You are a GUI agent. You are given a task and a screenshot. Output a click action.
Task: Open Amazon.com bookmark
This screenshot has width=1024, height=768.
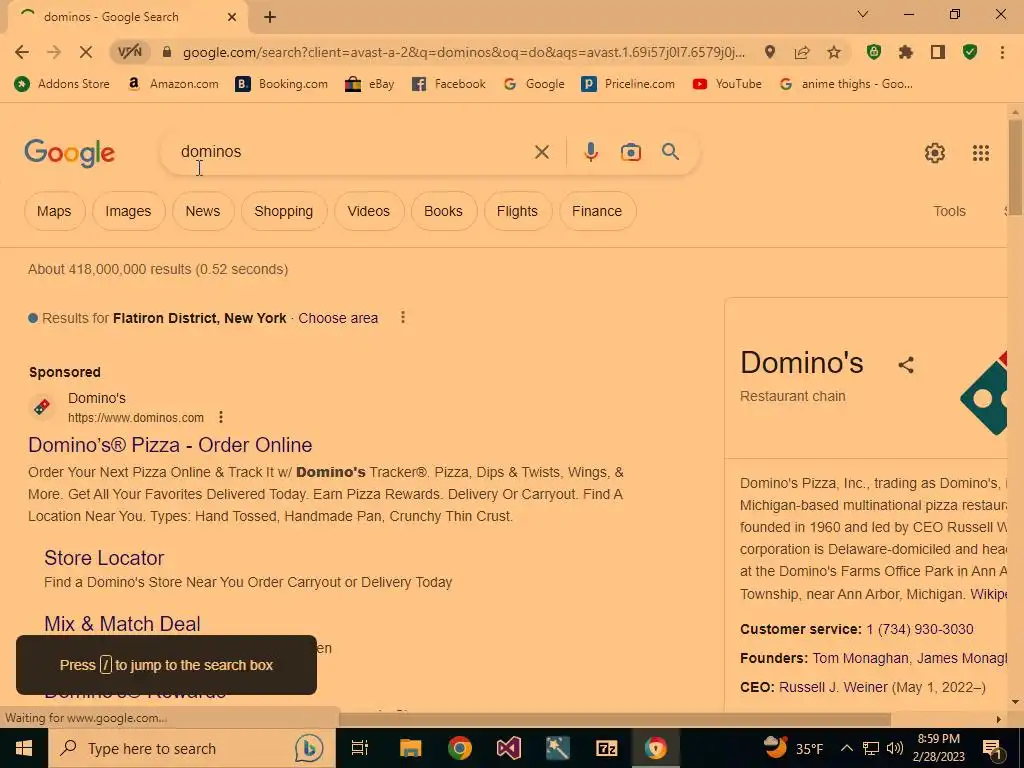[x=173, y=84]
